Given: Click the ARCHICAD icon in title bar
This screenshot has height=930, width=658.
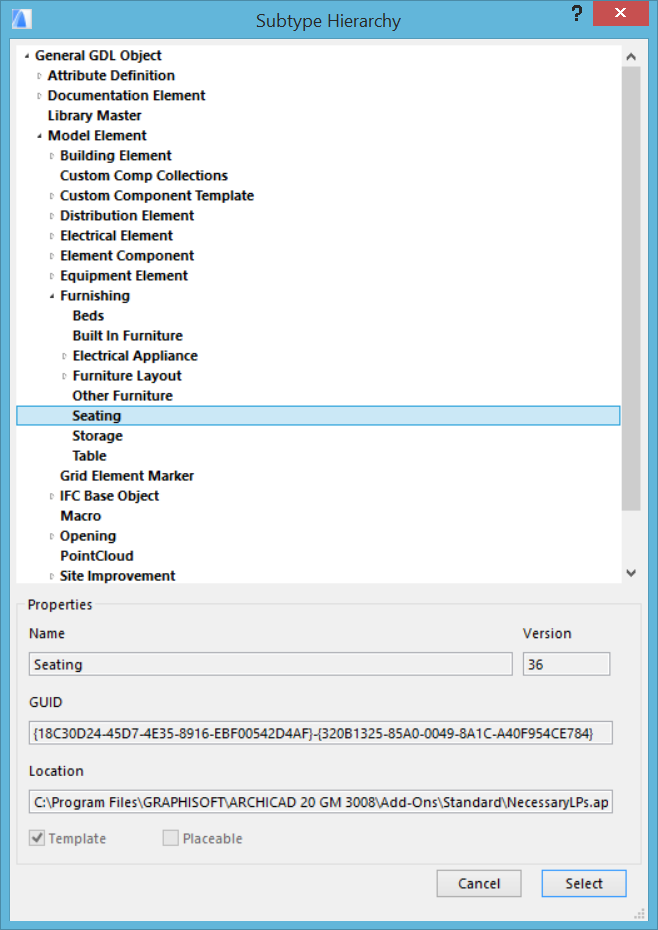Looking at the screenshot, I should (x=21, y=20).
